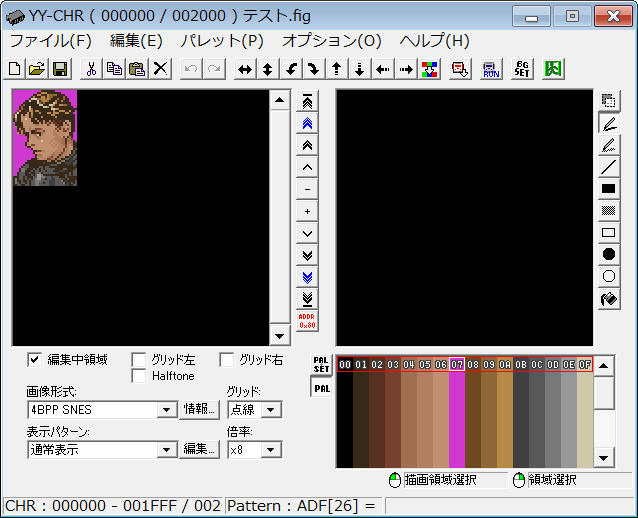Screen dimensions: 638x518
Task: Click the CHR view scrollbar up arrow
Action: (x=280, y=100)
